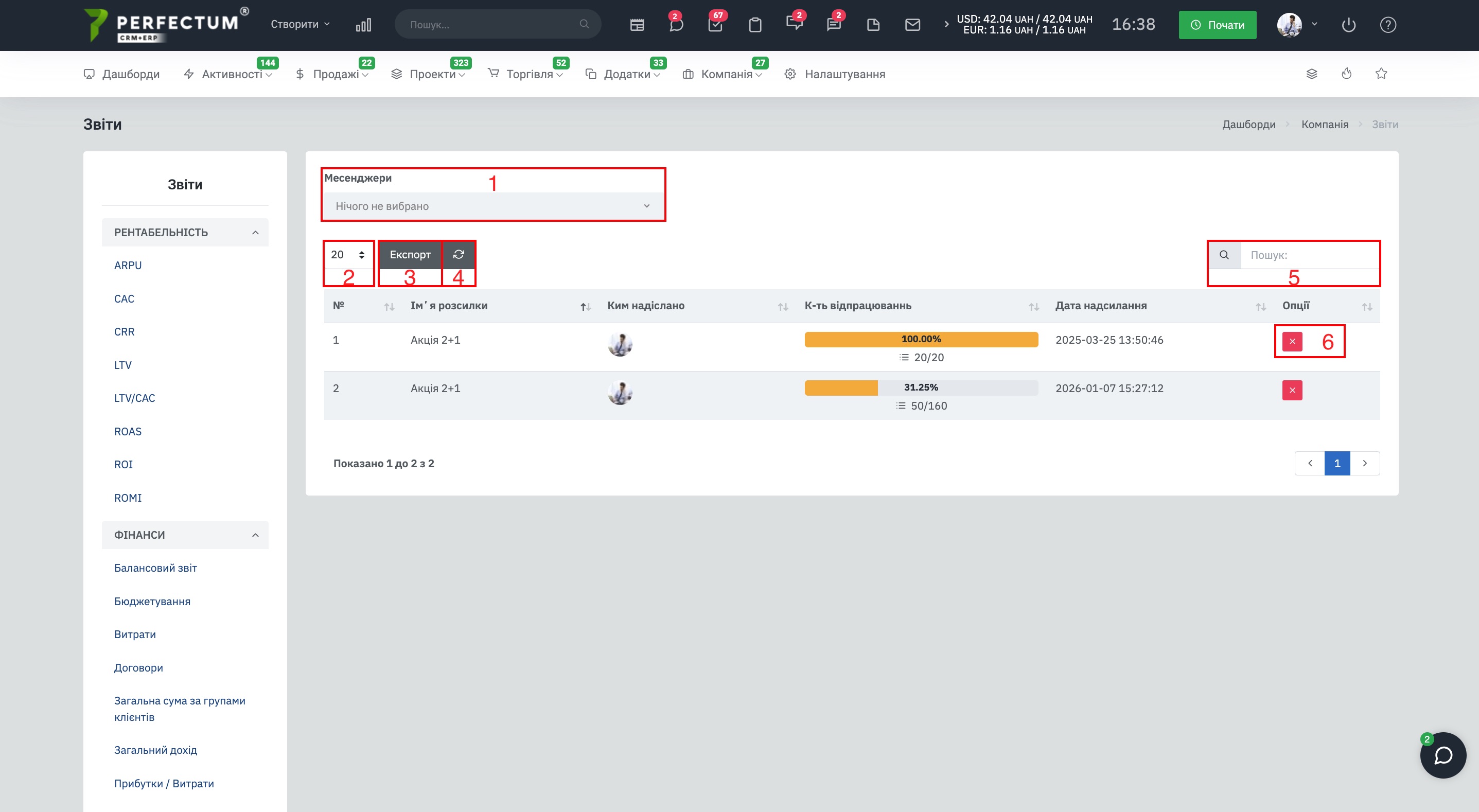
Task: Click the power logout icon
Action: point(1348,25)
